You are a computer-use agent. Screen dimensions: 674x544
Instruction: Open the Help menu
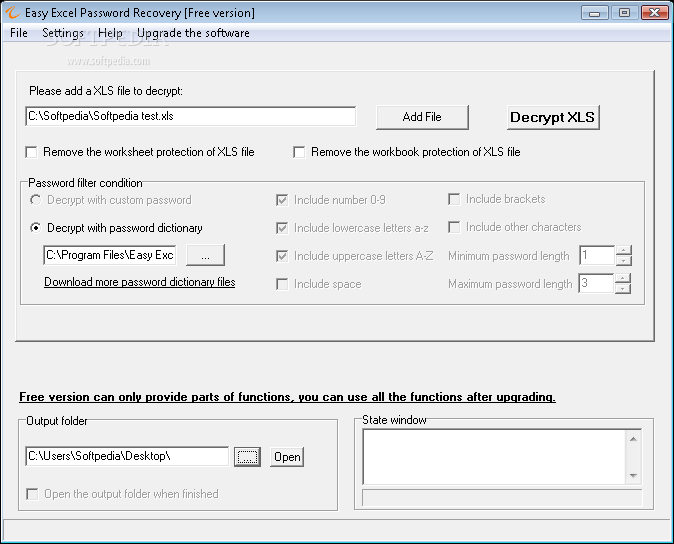click(110, 33)
